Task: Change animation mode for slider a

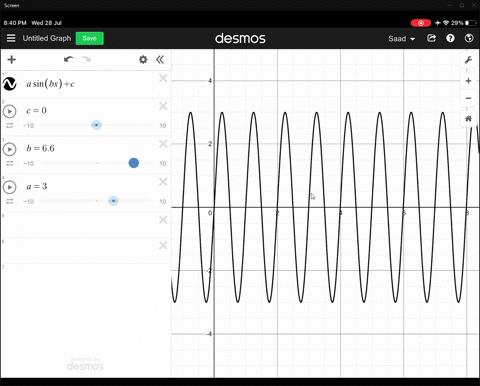Action: pyautogui.click(x=10, y=201)
